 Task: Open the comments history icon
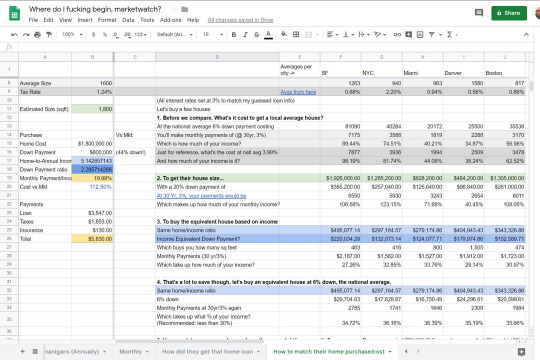pyautogui.click(x=479, y=13)
